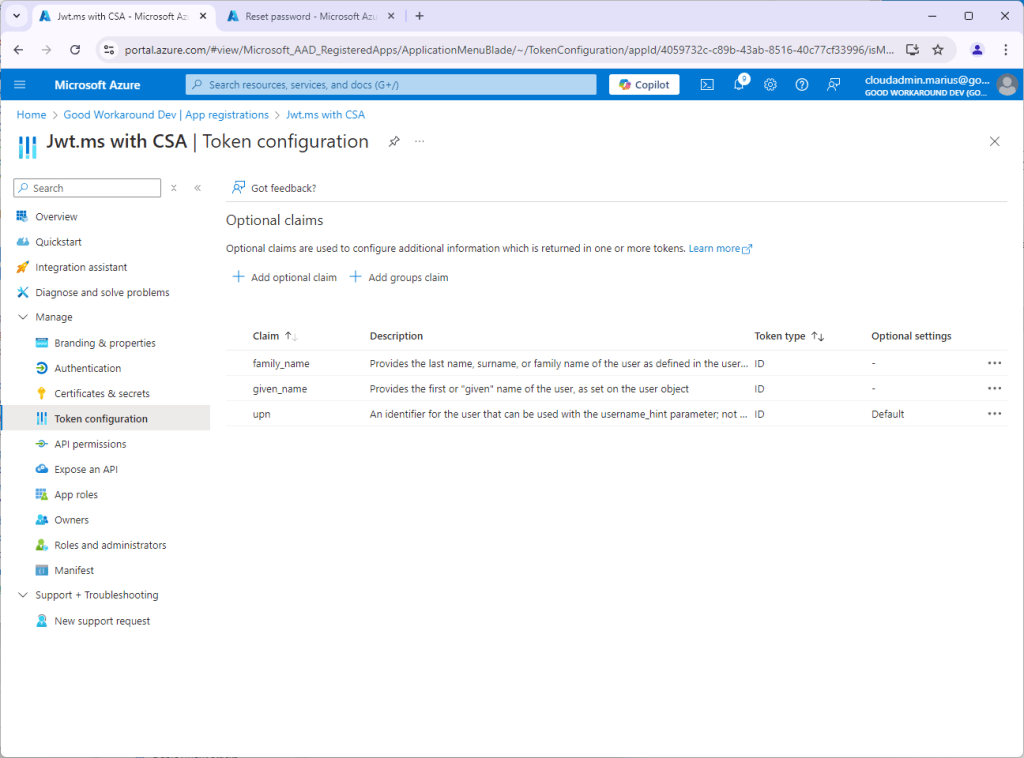Click the sidebar Search input field
Image resolution: width=1024 pixels, height=758 pixels.
click(x=88, y=188)
